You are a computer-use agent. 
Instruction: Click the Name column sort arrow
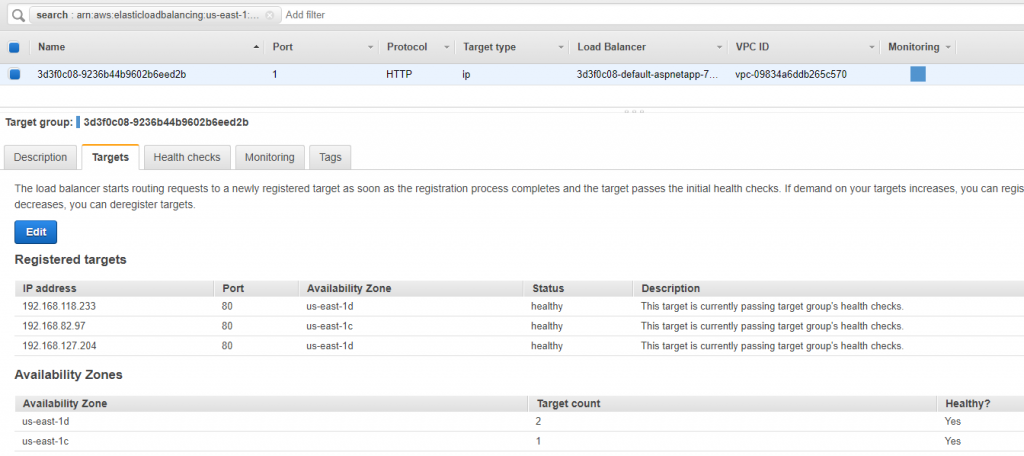255,48
